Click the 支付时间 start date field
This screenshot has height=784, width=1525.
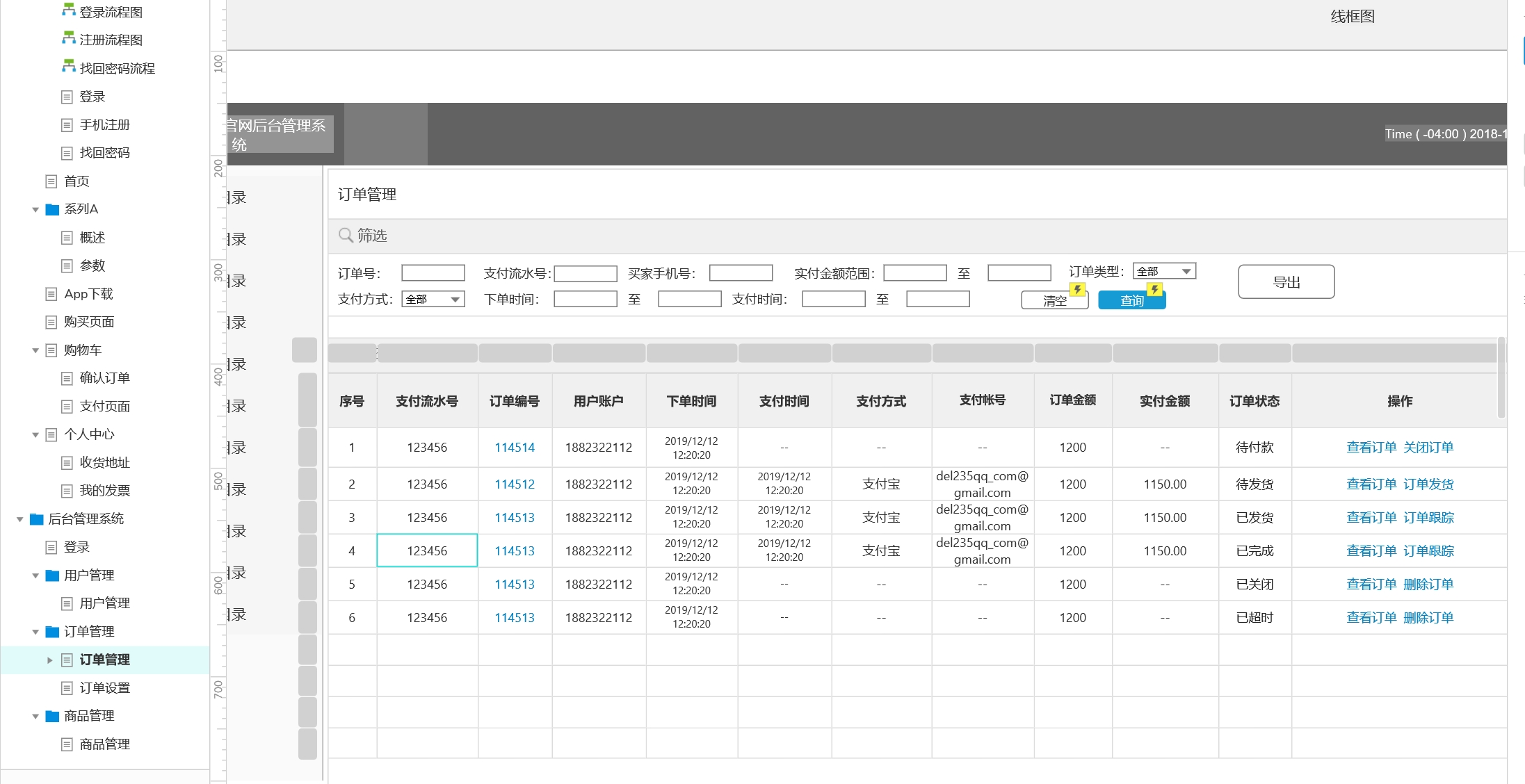pos(834,300)
